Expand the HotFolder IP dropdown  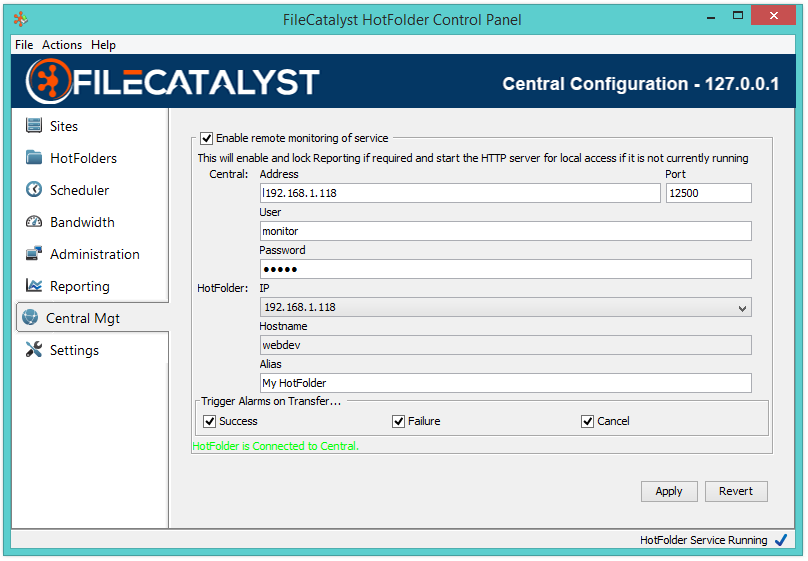(742, 308)
